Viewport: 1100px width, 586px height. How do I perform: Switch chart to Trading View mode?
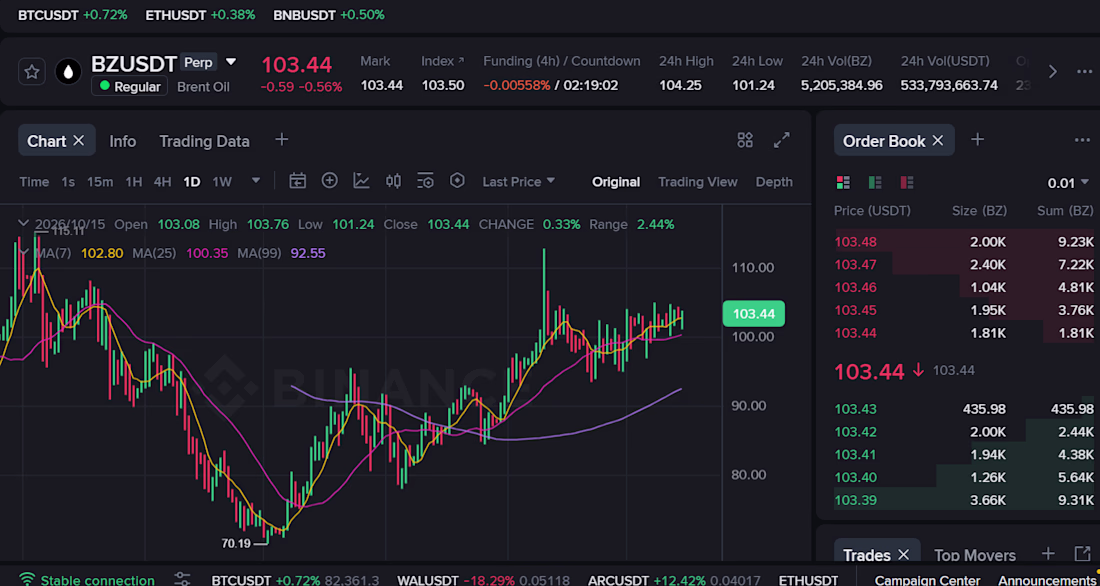pyautogui.click(x=697, y=182)
